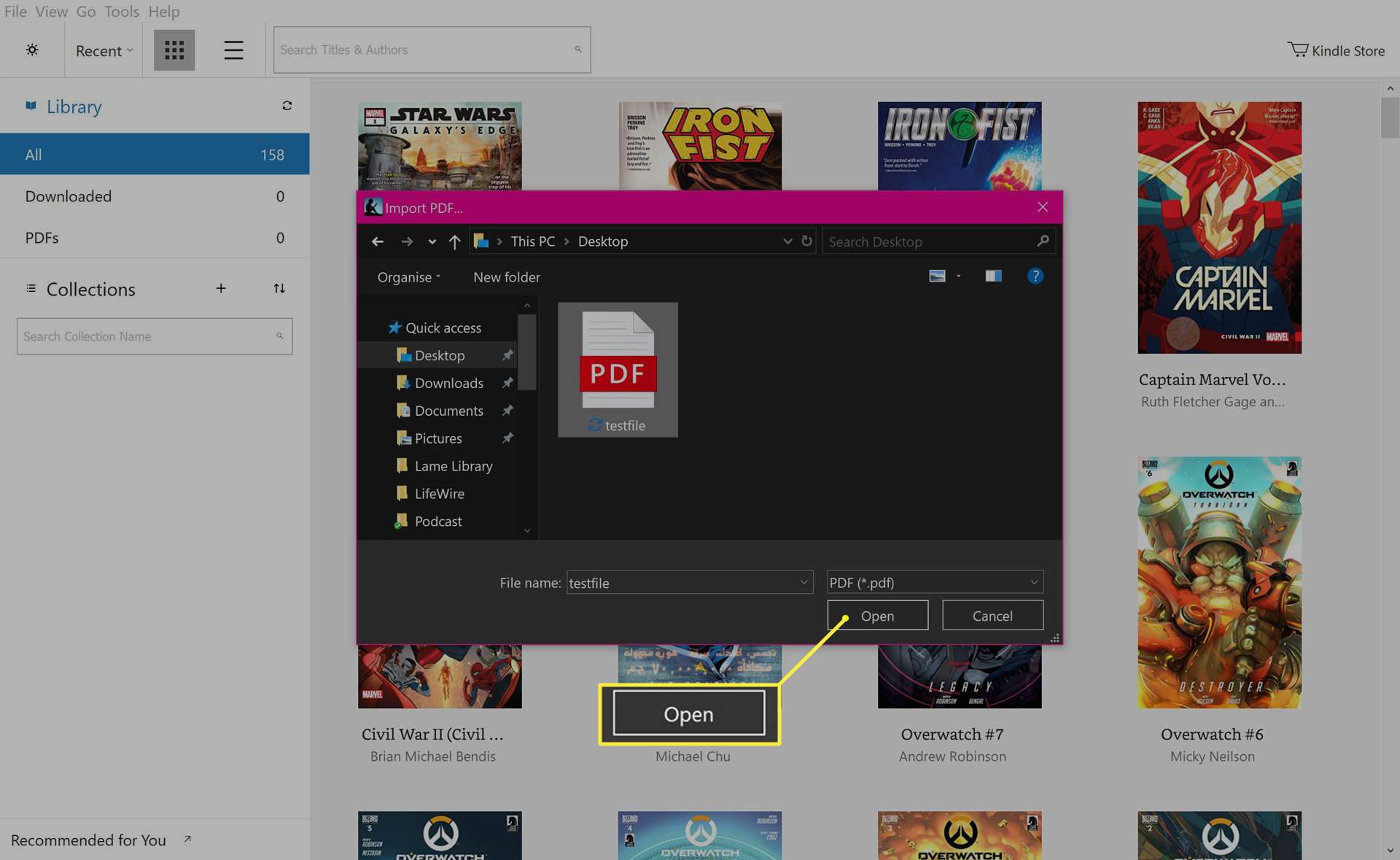Unpin the Desktop quick access pin
This screenshot has height=860, width=1400.
(x=507, y=355)
